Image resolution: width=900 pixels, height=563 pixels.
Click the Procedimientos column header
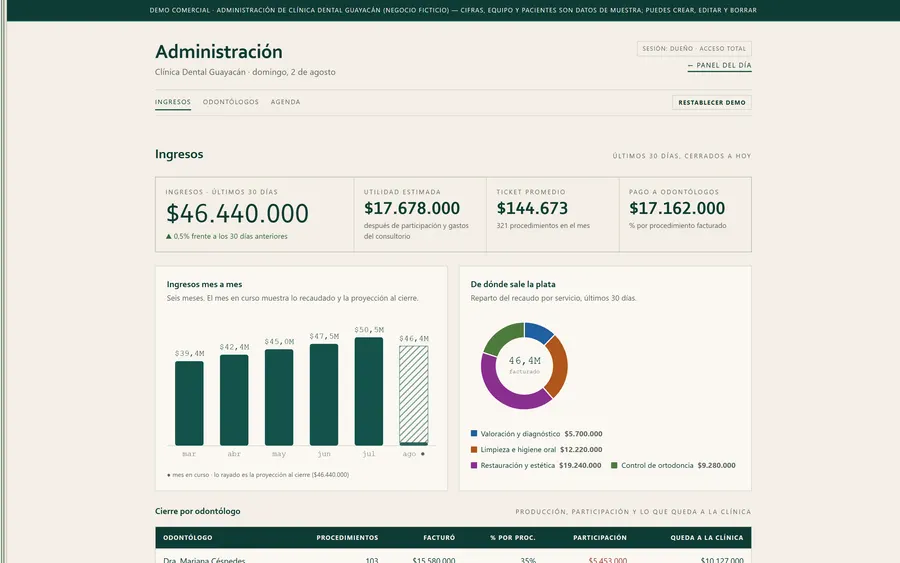tap(347, 538)
